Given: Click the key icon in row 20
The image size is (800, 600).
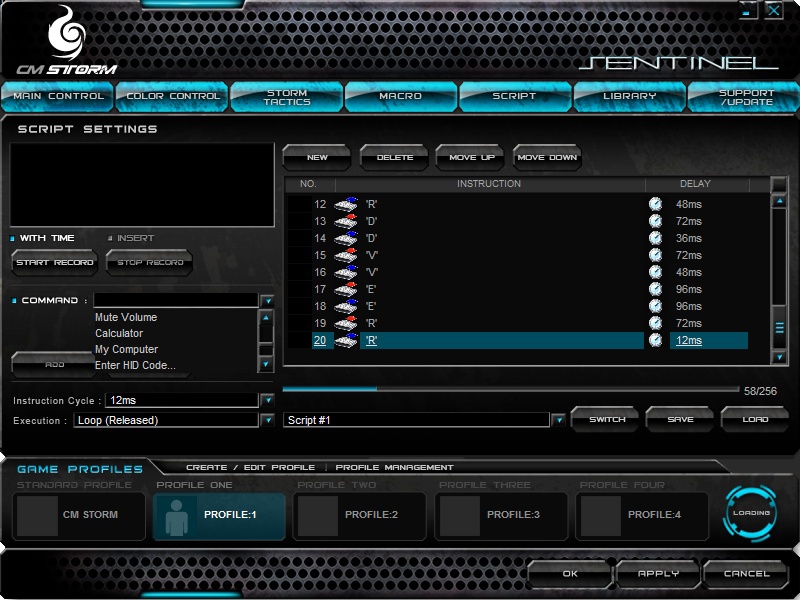Looking at the screenshot, I should click(x=346, y=340).
